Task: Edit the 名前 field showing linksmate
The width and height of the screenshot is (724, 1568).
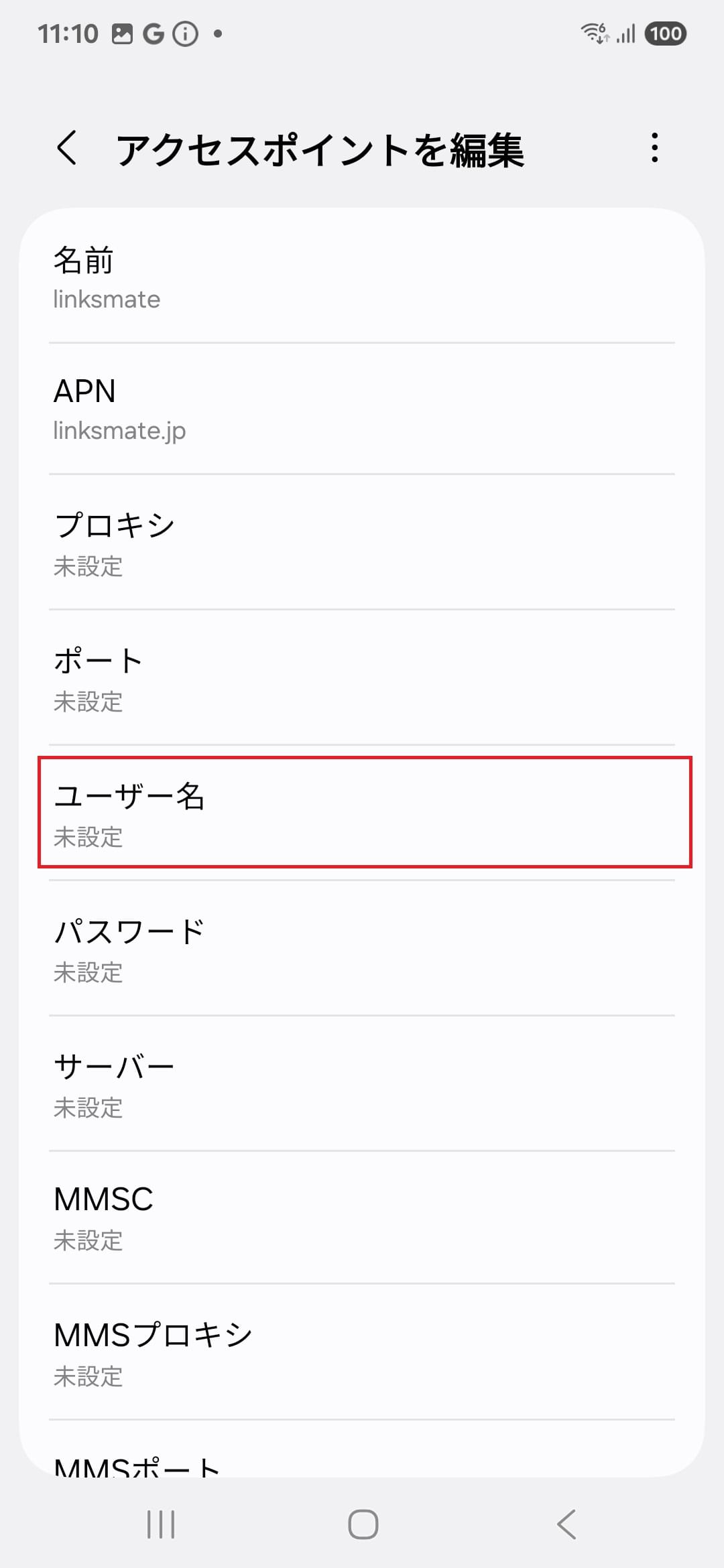Action: point(362,277)
